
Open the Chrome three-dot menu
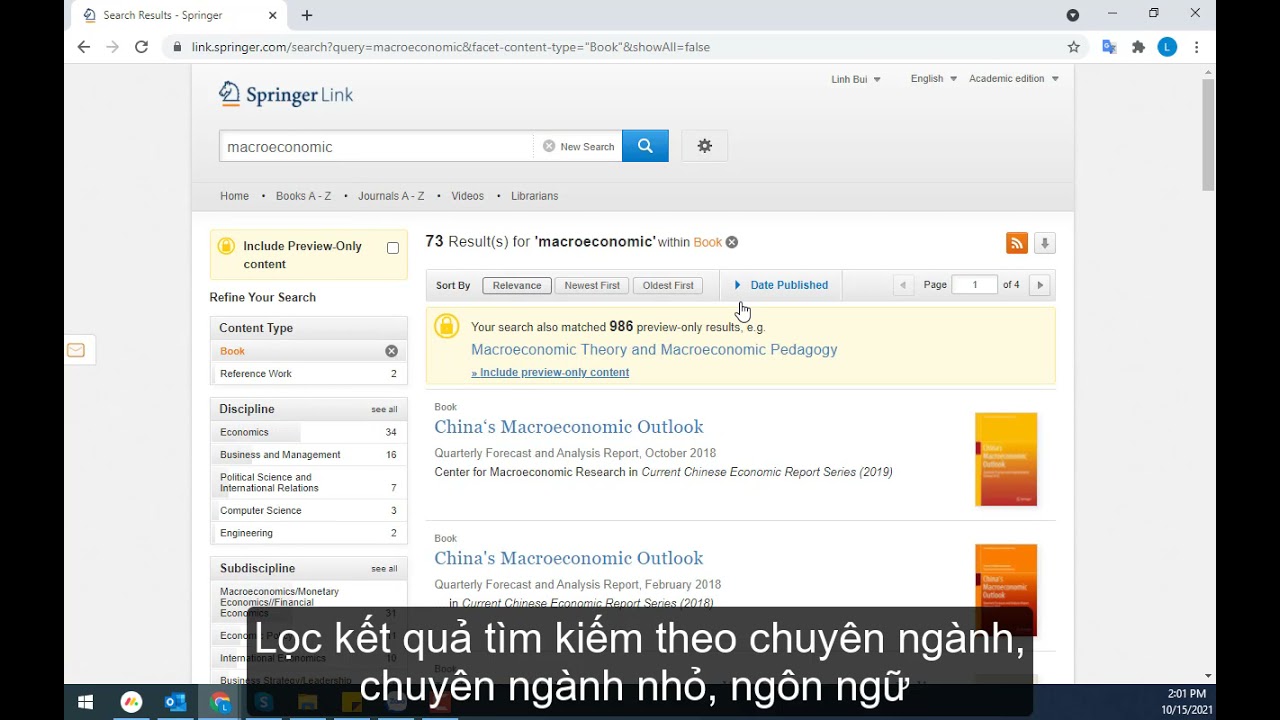point(1197,47)
